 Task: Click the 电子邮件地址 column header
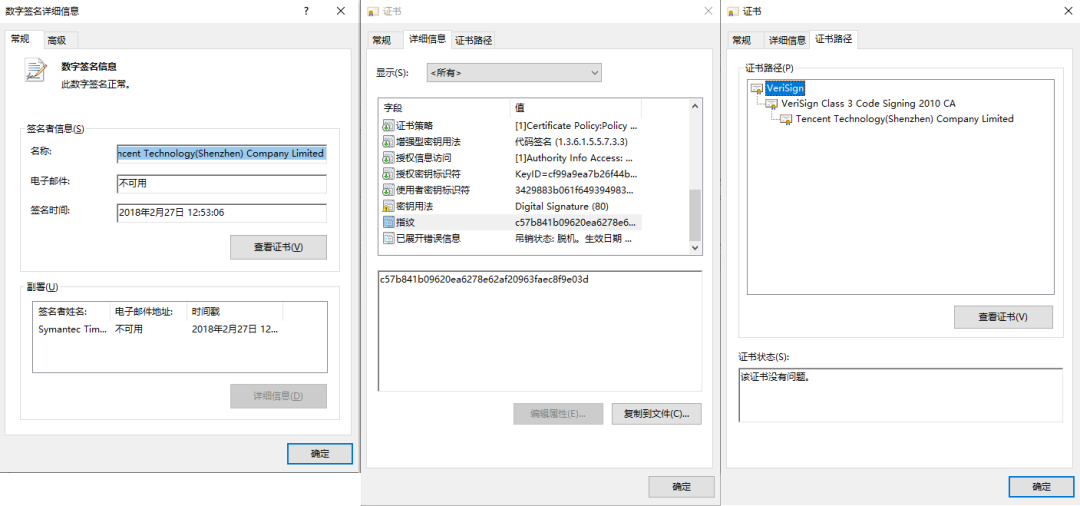point(149,312)
